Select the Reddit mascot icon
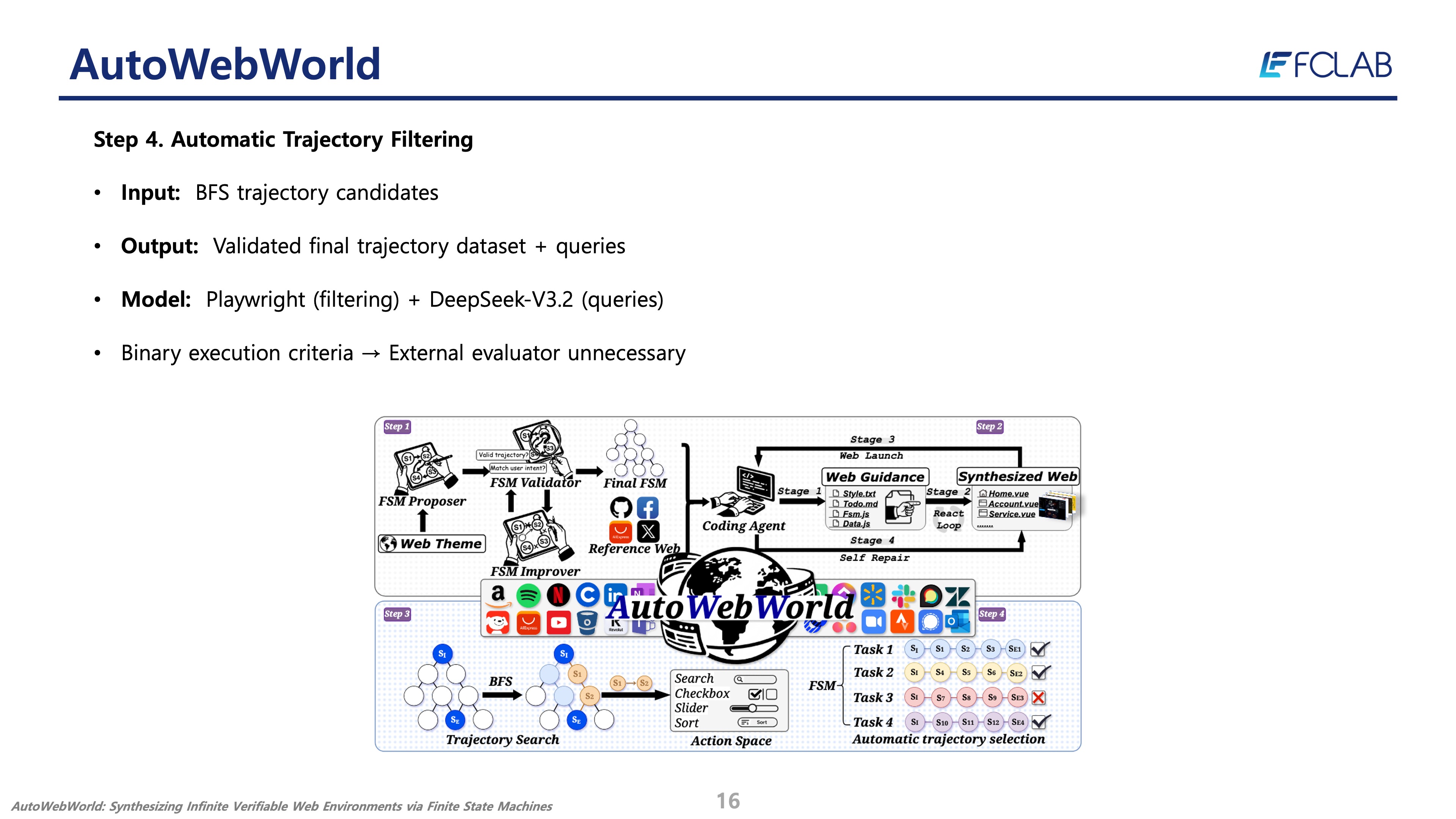This screenshot has width=1456, height=819. tap(497, 623)
